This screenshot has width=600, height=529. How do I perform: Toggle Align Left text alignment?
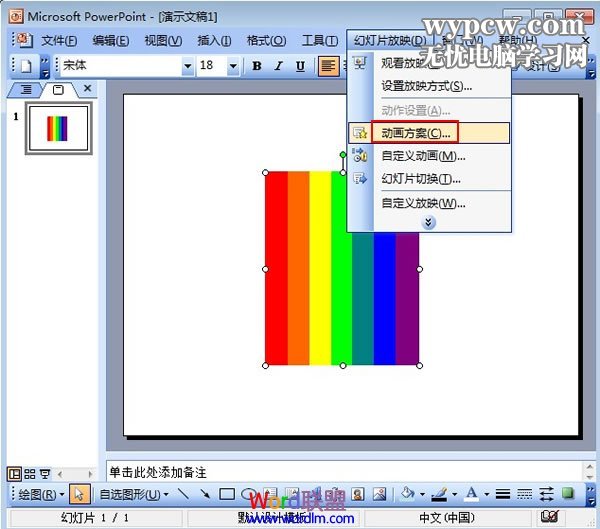(328, 66)
